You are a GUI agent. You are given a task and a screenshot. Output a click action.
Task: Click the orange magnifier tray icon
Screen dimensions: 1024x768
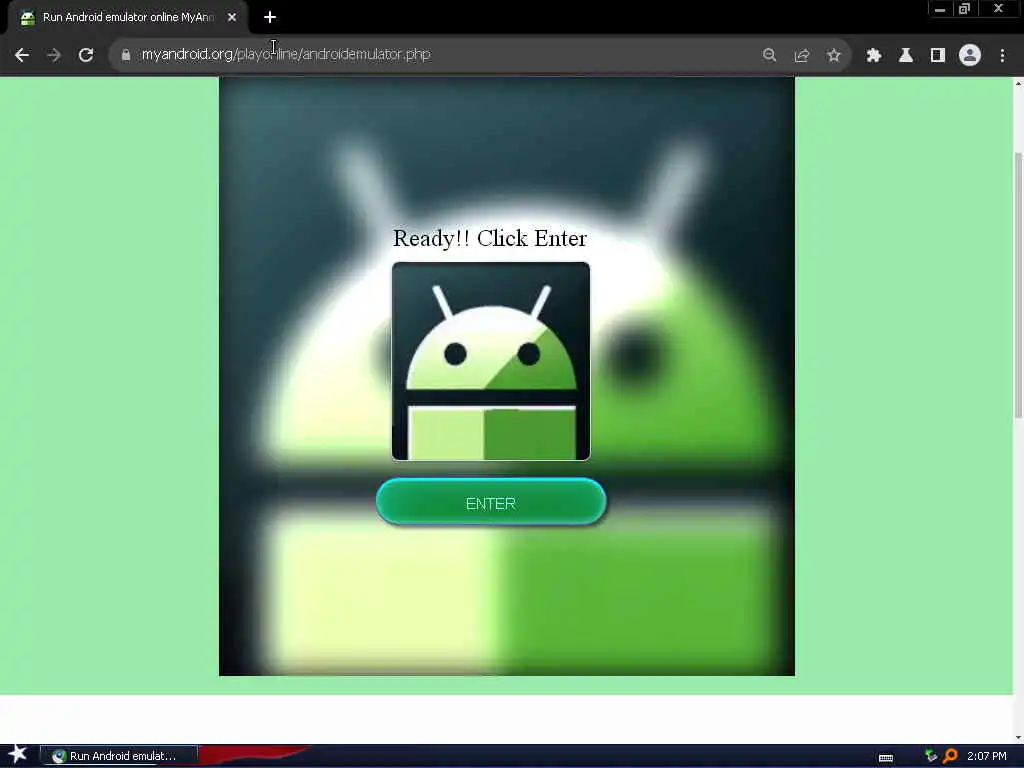click(x=950, y=756)
